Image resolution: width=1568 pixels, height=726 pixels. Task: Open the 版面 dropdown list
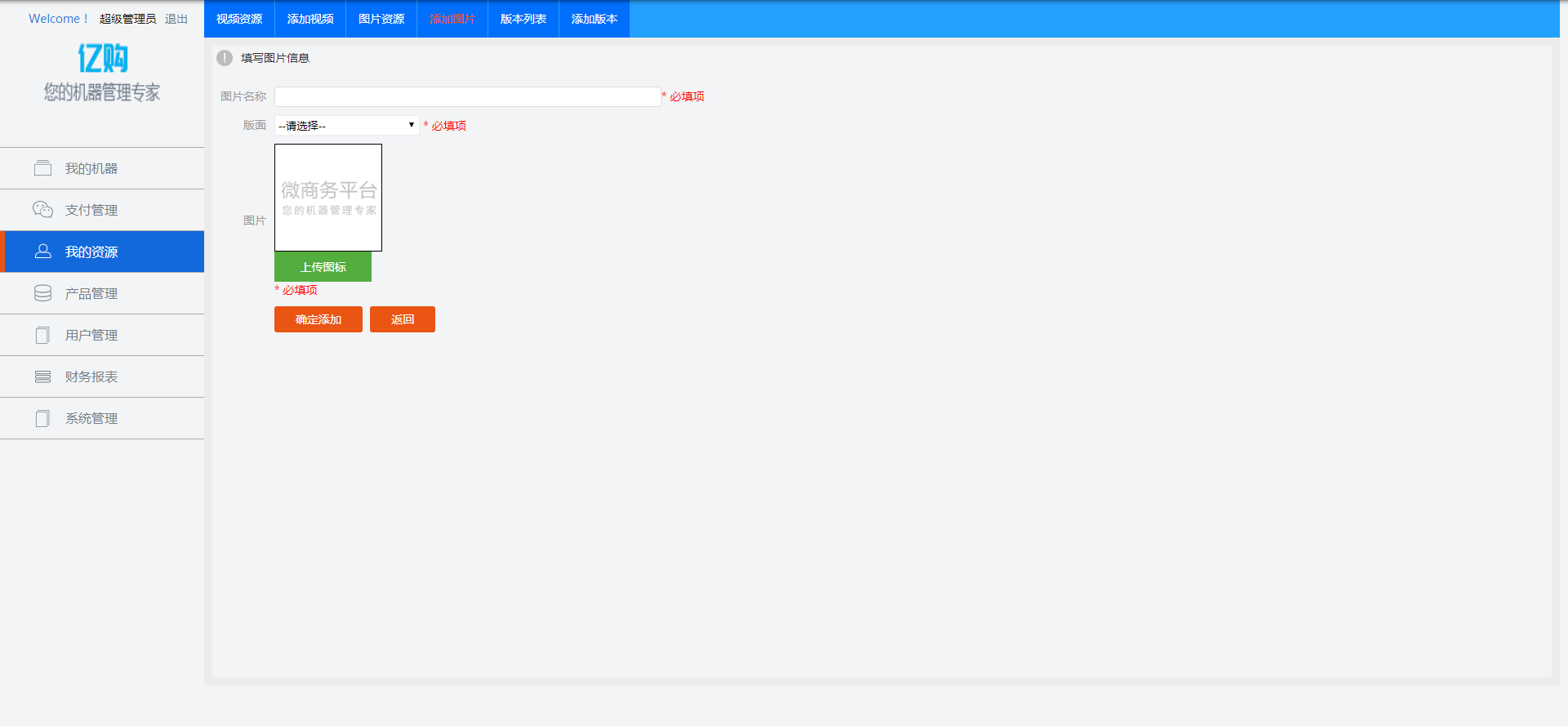tap(346, 125)
